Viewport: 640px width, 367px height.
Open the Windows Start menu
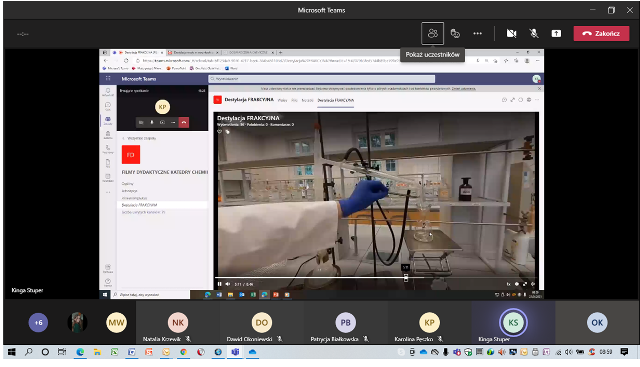click(11, 352)
